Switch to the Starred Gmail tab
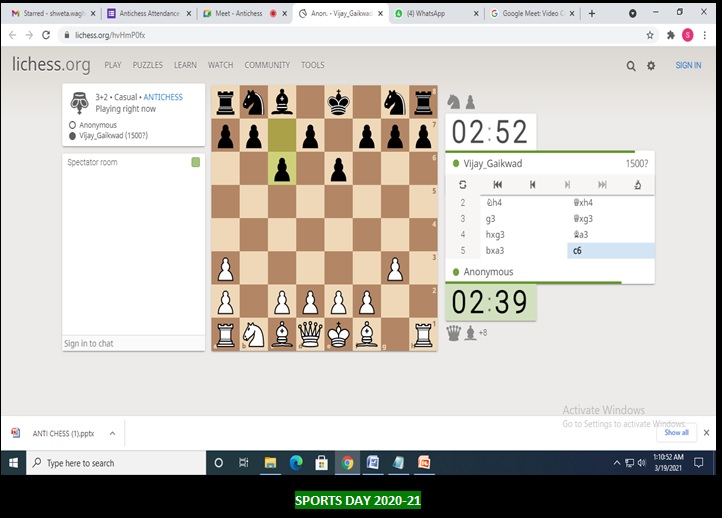Screen dimensions: 722x518 [54, 13]
